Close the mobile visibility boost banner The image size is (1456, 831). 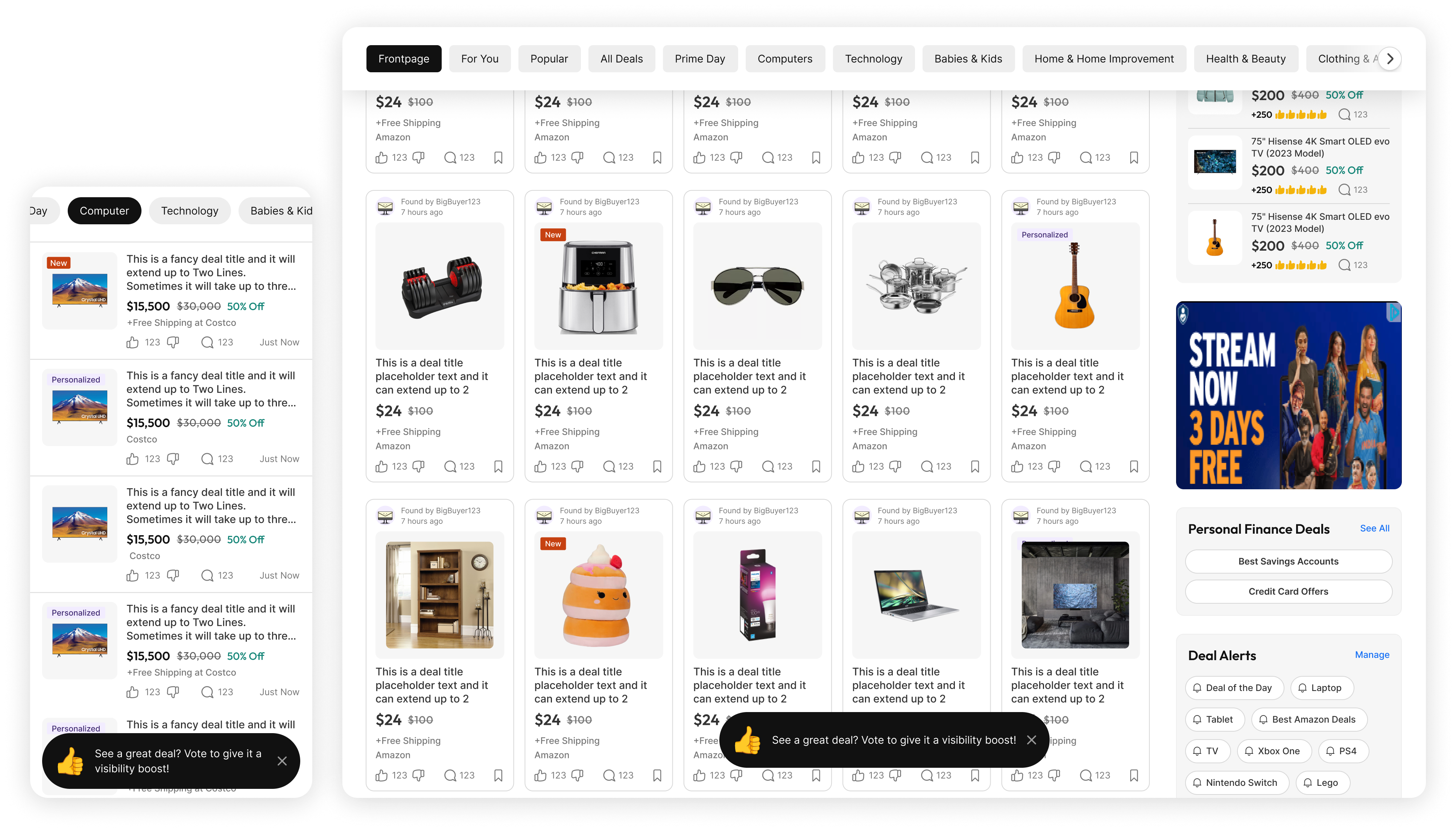click(x=282, y=761)
